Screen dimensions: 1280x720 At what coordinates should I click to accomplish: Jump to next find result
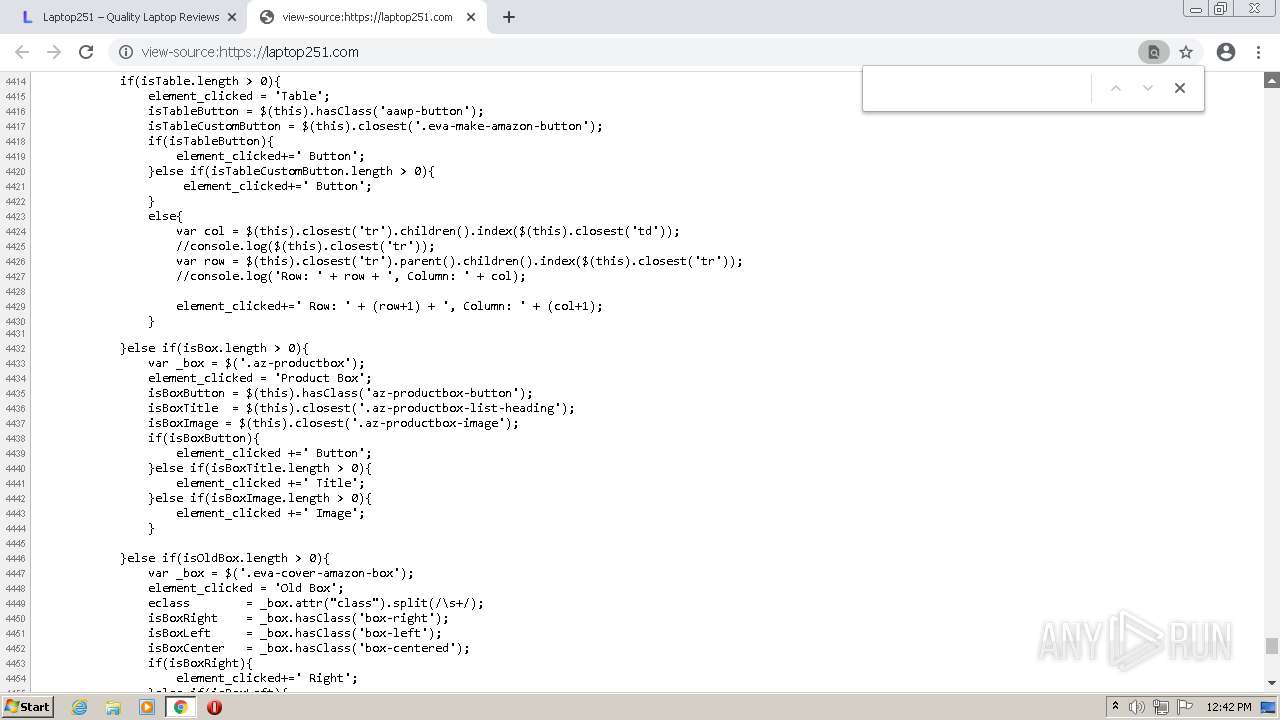(x=1148, y=88)
